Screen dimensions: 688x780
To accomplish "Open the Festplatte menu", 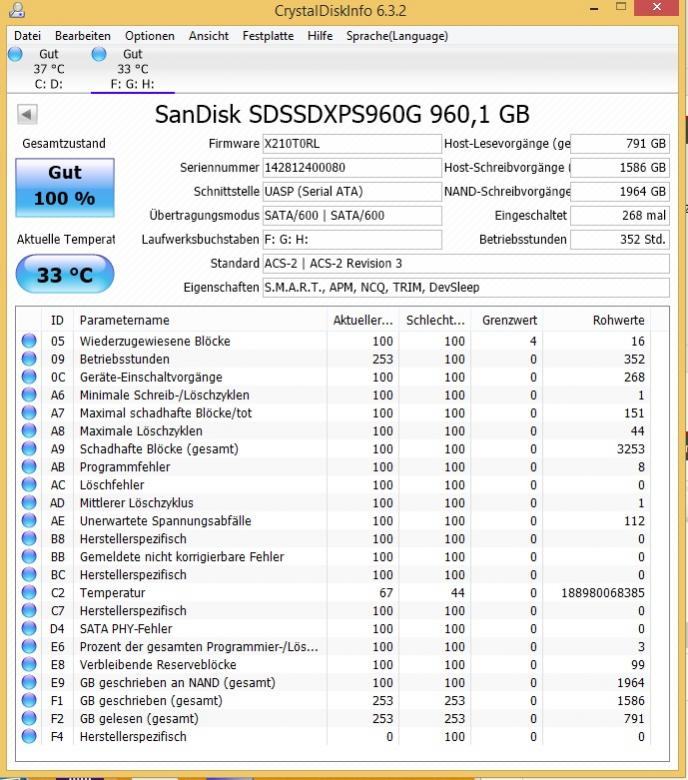I will click(268, 36).
